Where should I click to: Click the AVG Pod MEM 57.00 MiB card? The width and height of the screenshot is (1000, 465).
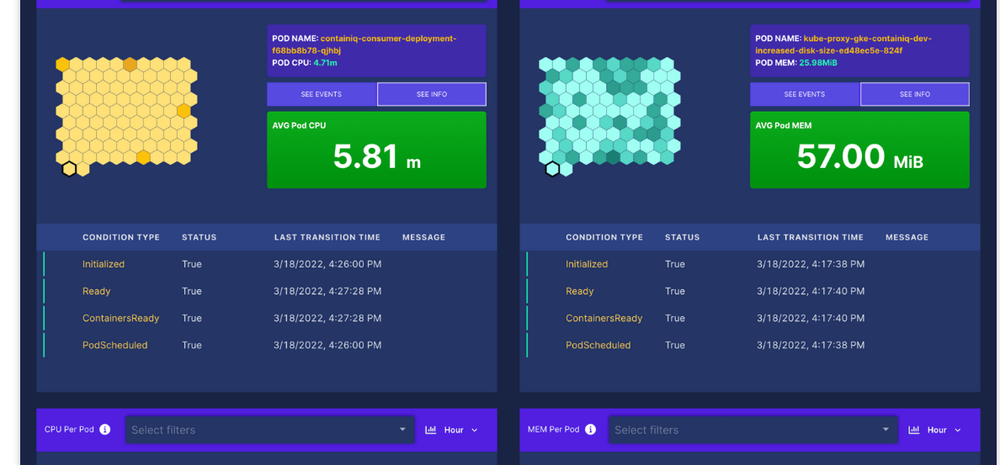(860, 150)
